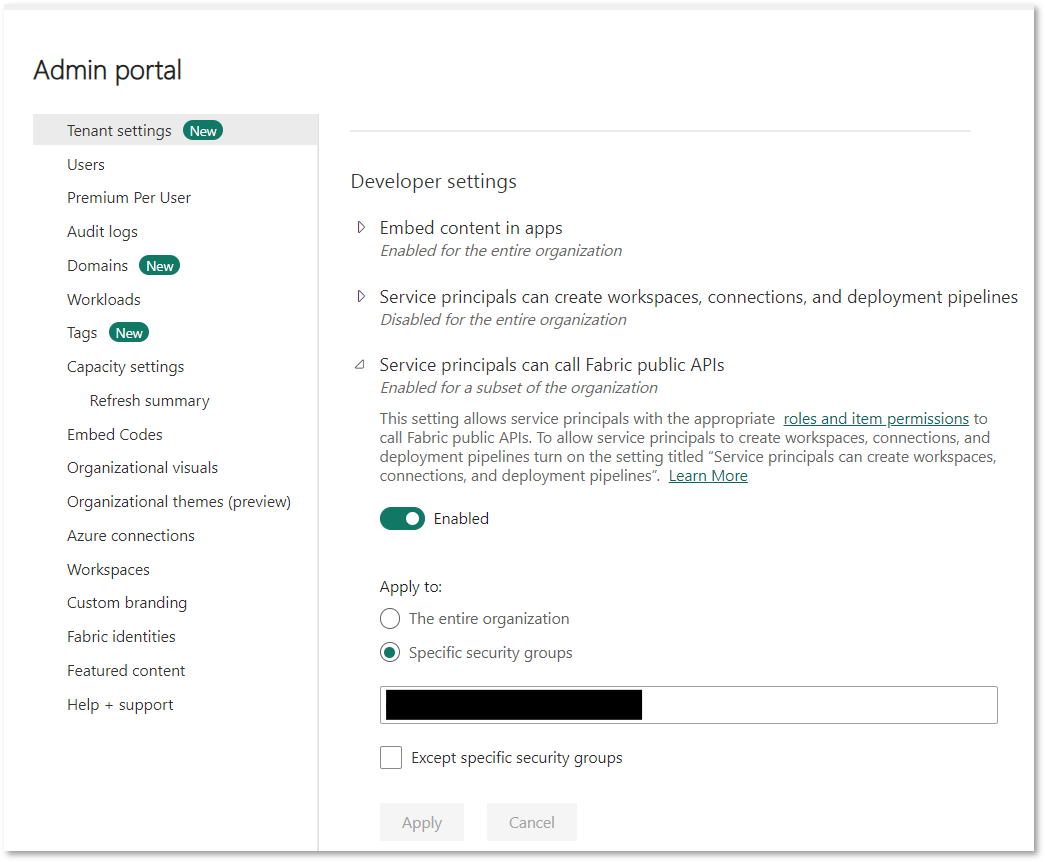Click the 'Apply to:' label
This screenshot has height=862, width=1045.
coord(411,587)
